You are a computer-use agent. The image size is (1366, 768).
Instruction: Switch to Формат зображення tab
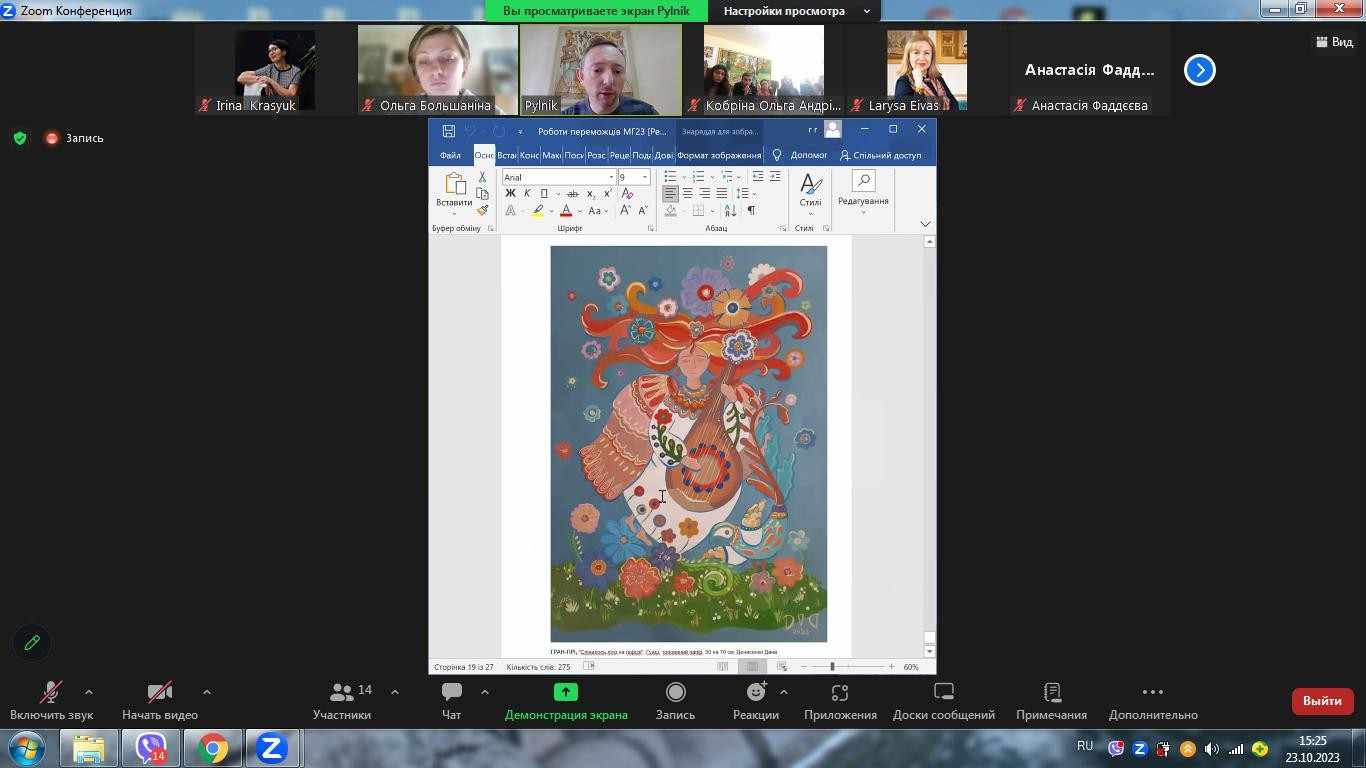click(719, 155)
